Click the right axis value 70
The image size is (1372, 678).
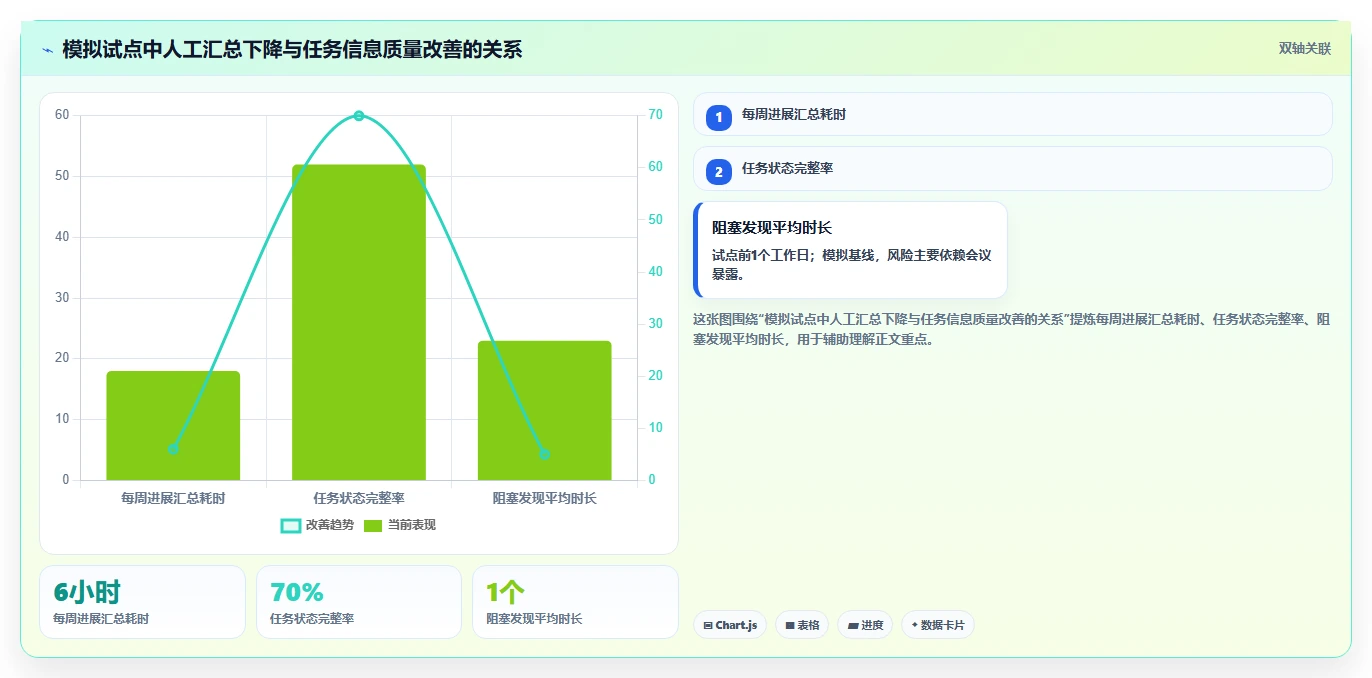tap(655, 115)
